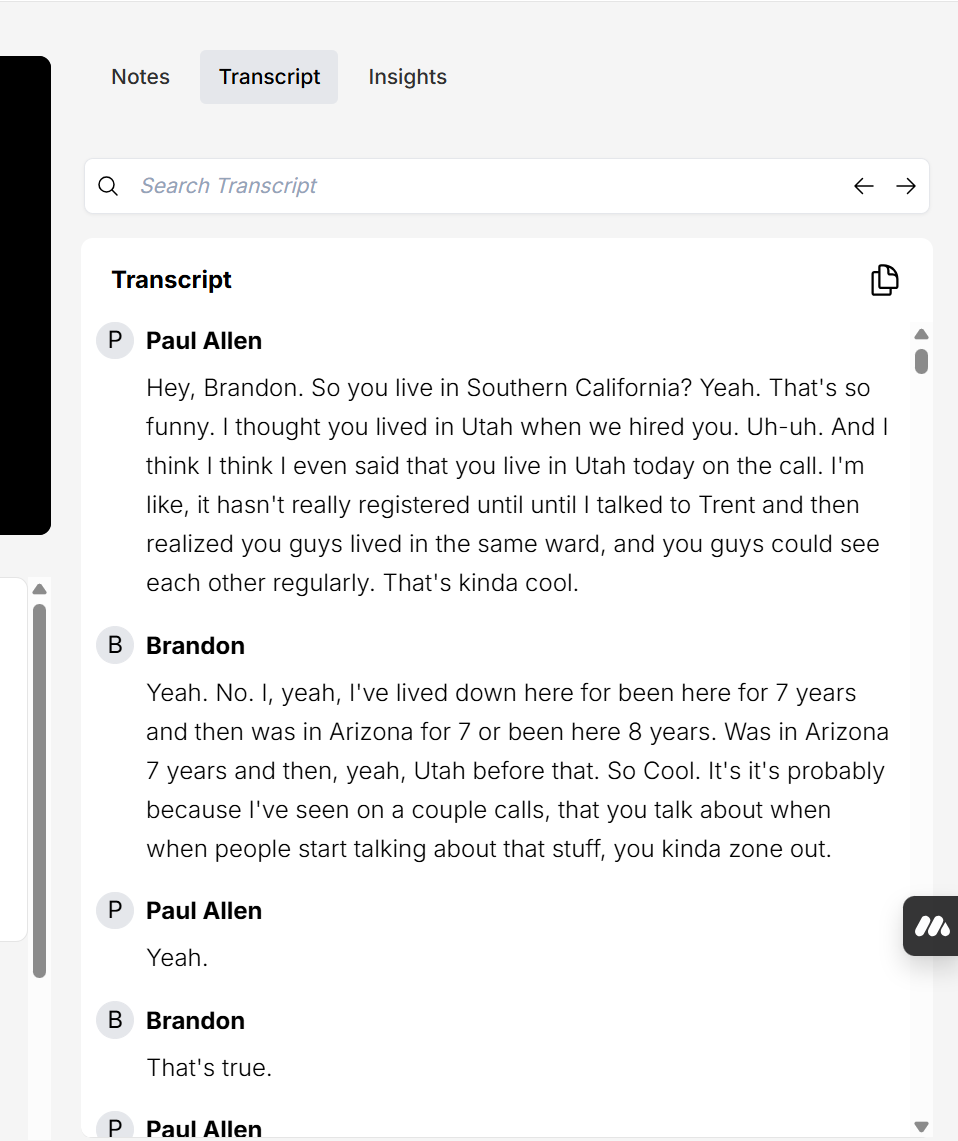Click the transcript scrollbar thumb
This screenshot has height=1141, width=958.
(x=921, y=360)
